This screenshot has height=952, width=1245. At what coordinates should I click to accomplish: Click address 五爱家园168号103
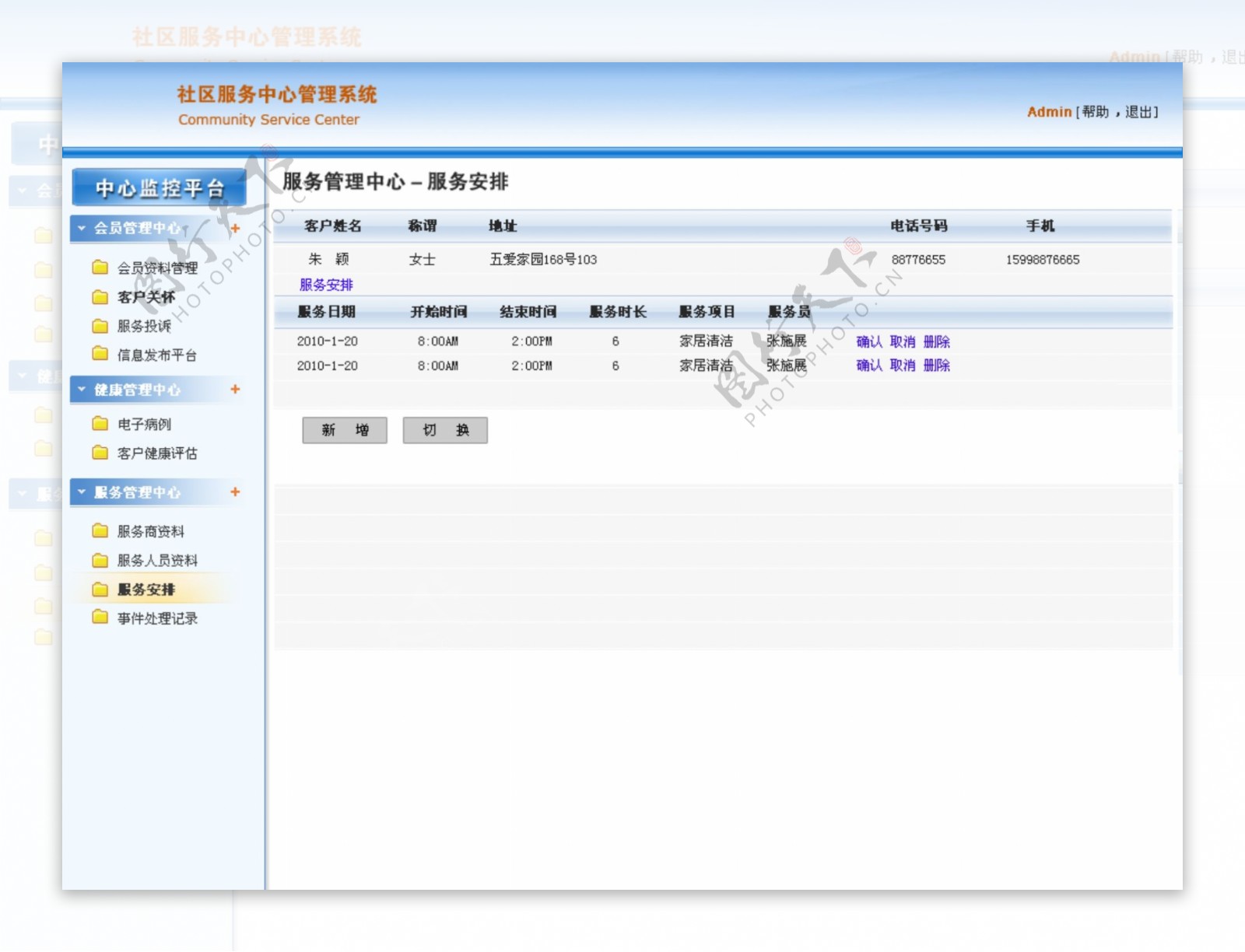[543, 259]
